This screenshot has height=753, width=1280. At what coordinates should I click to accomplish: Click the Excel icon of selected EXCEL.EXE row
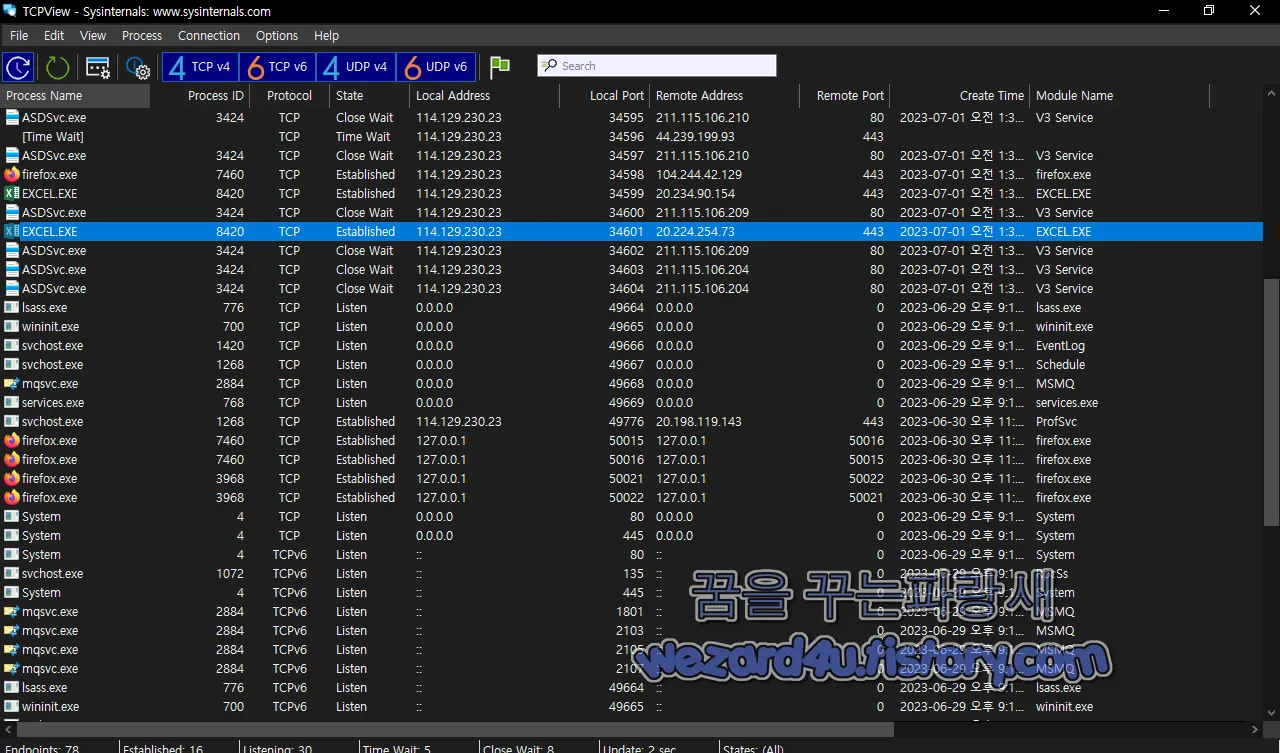(12, 231)
